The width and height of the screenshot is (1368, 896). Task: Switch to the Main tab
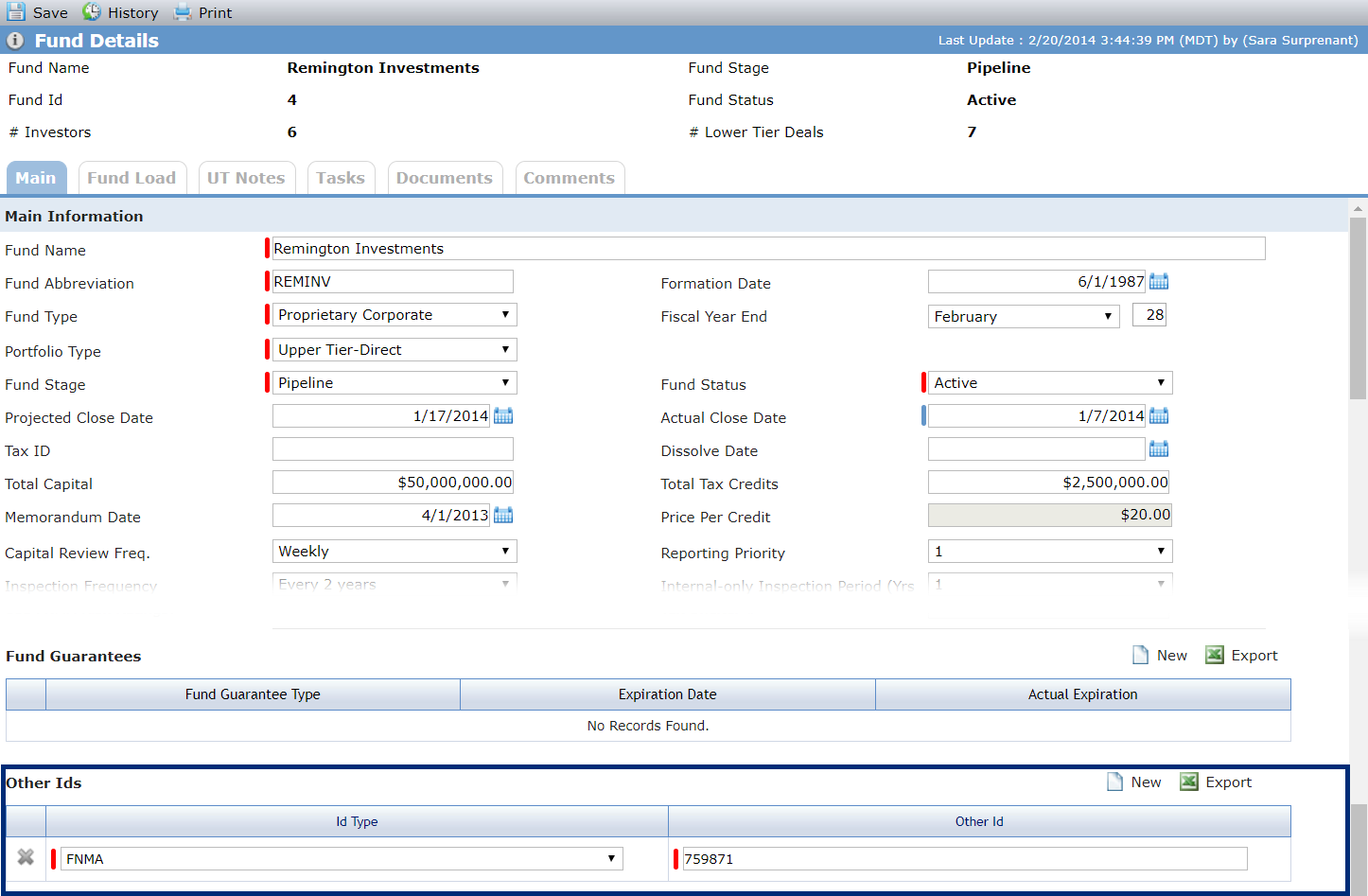pyautogui.click(x=36, y=178)
